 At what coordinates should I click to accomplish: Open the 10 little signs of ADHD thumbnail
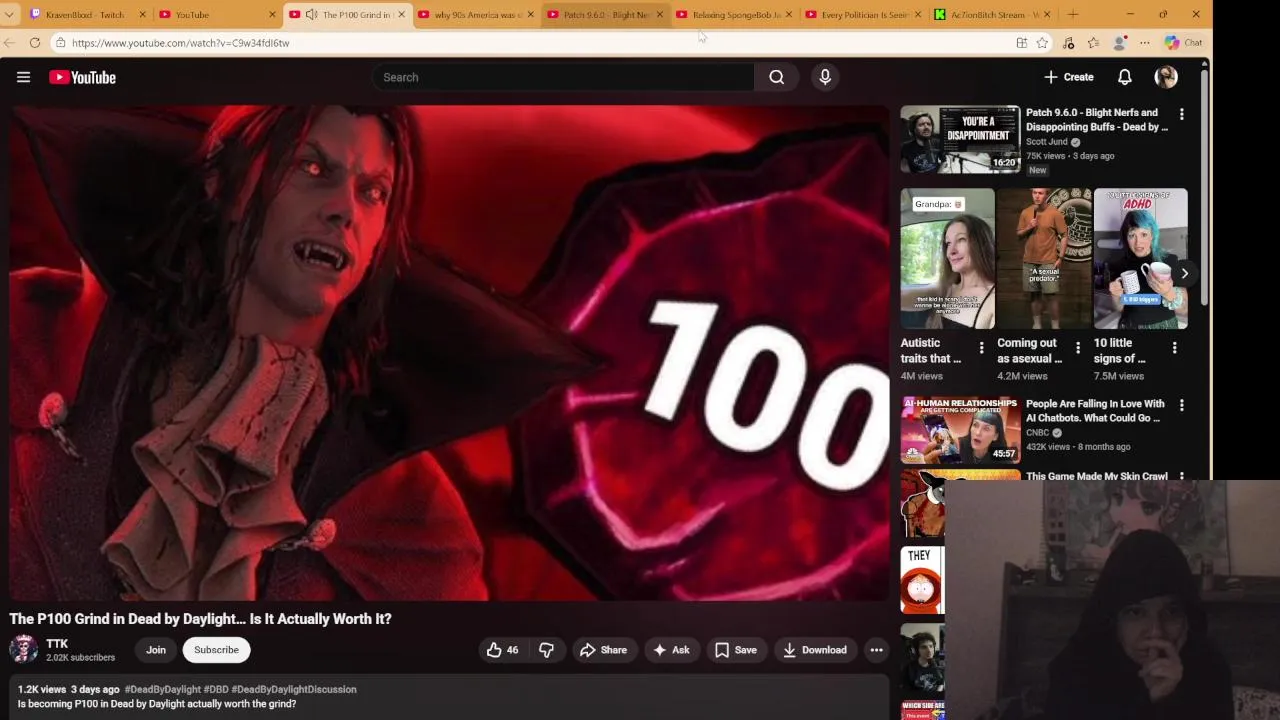1140,259
